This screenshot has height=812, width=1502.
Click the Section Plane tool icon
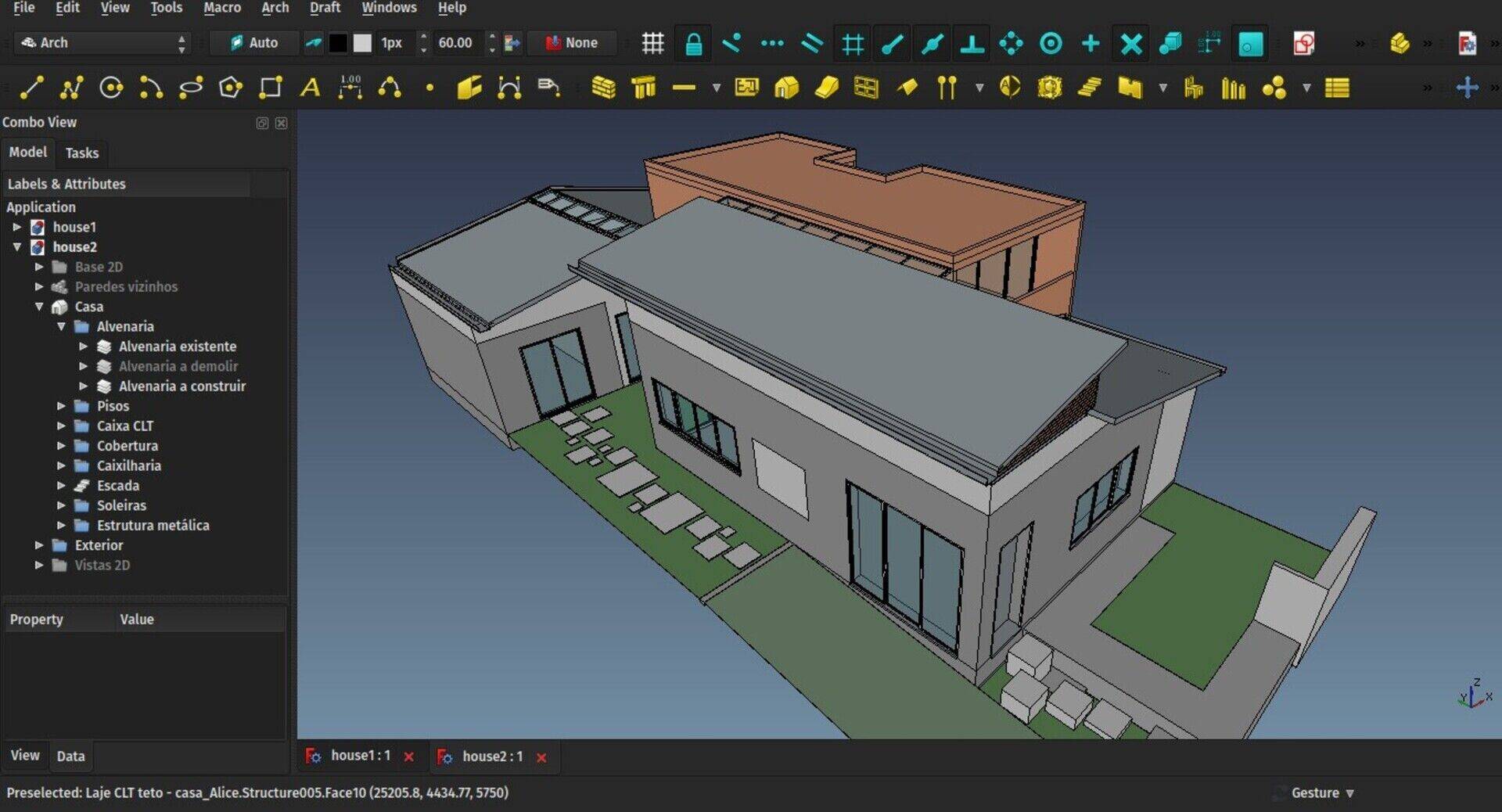(1010, 88)
